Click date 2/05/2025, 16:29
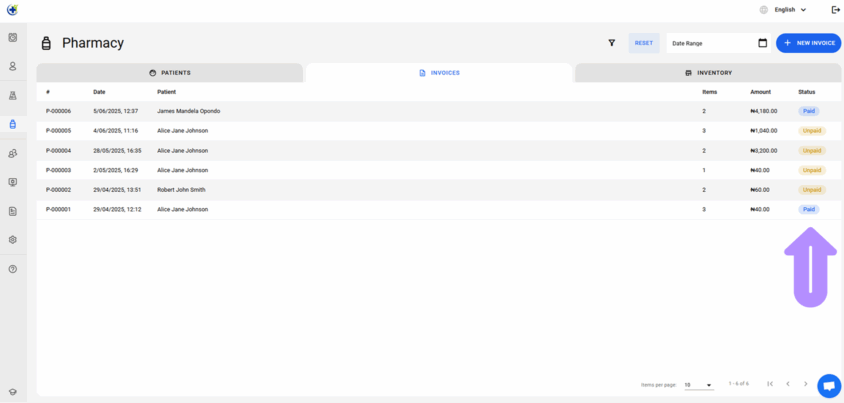The height and width of the screenshot is (403, 844). [115, 170]
